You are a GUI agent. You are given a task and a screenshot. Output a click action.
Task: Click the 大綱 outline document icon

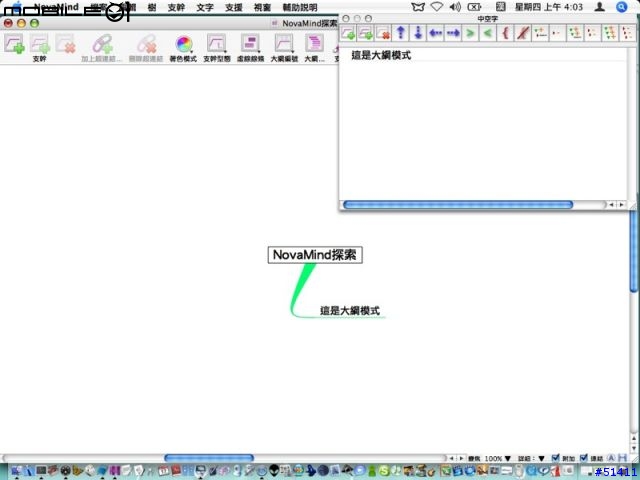coord(314,44)
